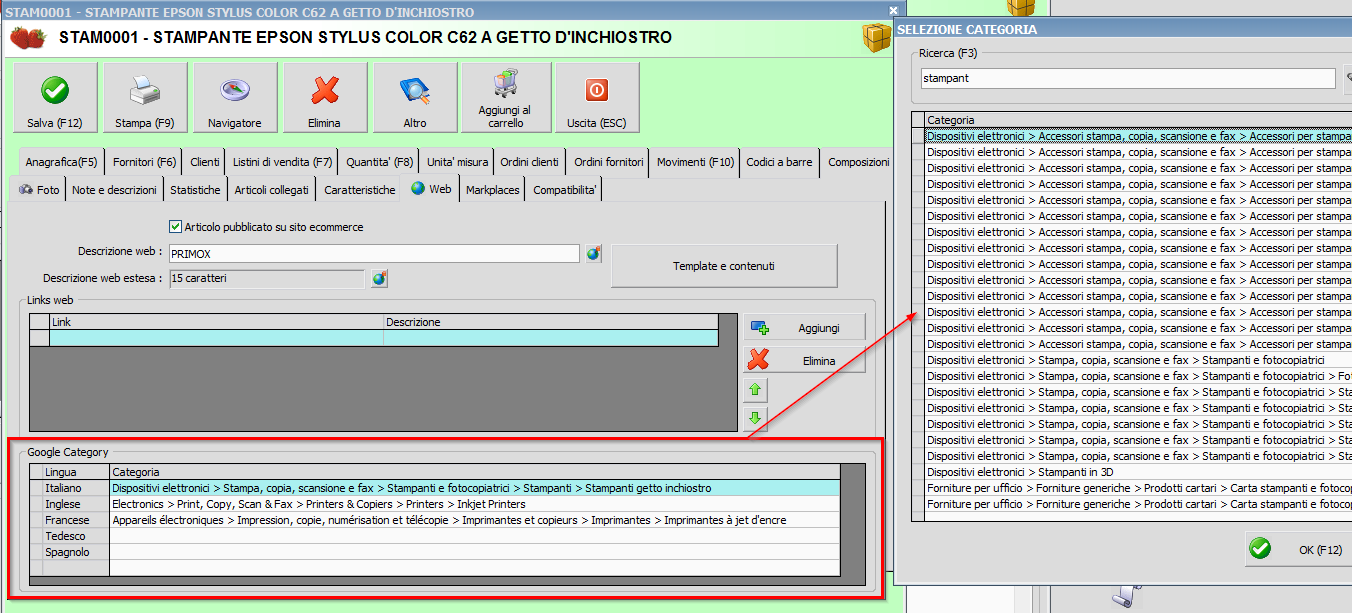Select the row ending with Stampanti e fotocopiatrici
Image resolution: width=1352 pixels, height=613 pixels.
[1138, 360]
